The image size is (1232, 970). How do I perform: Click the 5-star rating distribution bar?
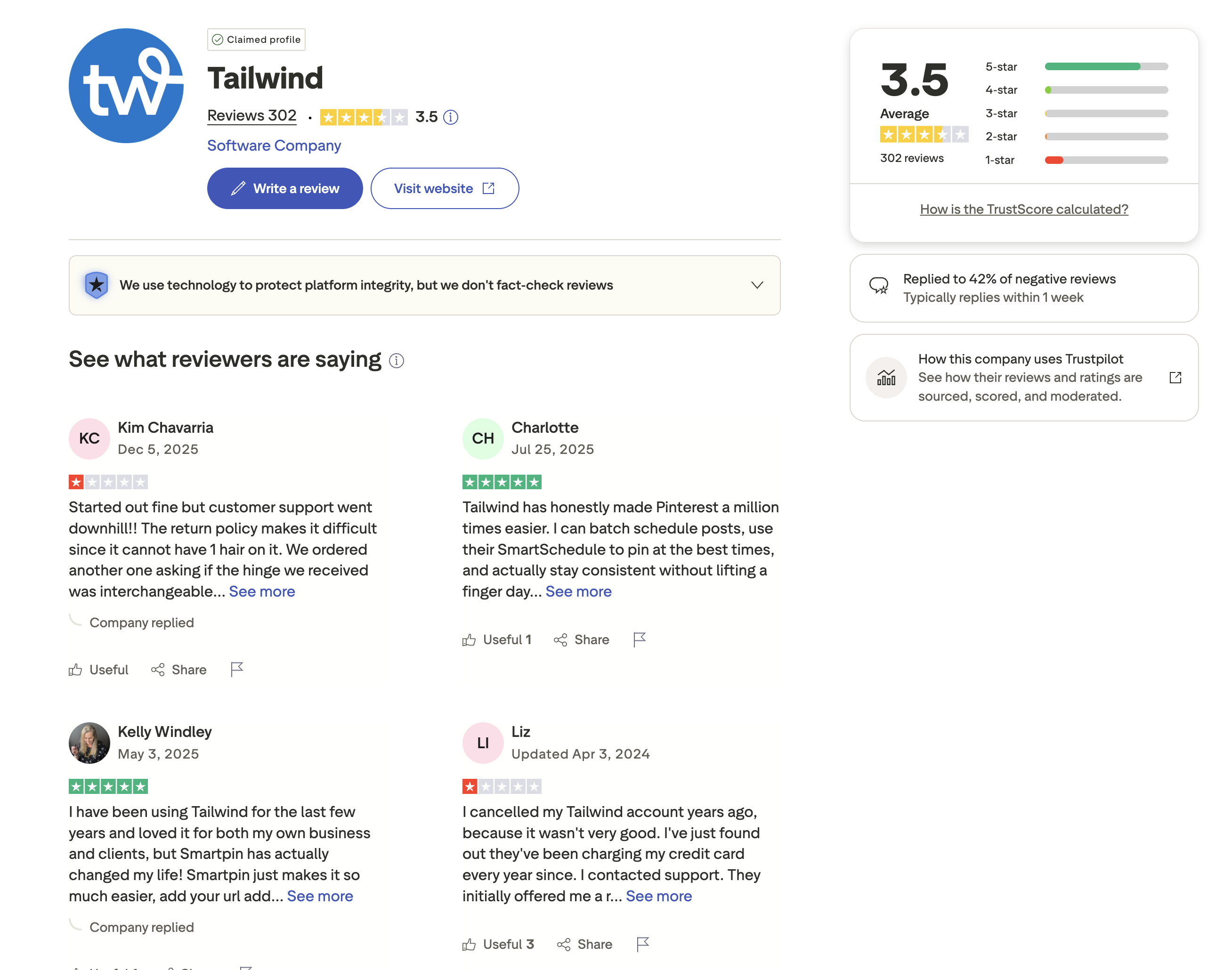tap(1105, 66)
